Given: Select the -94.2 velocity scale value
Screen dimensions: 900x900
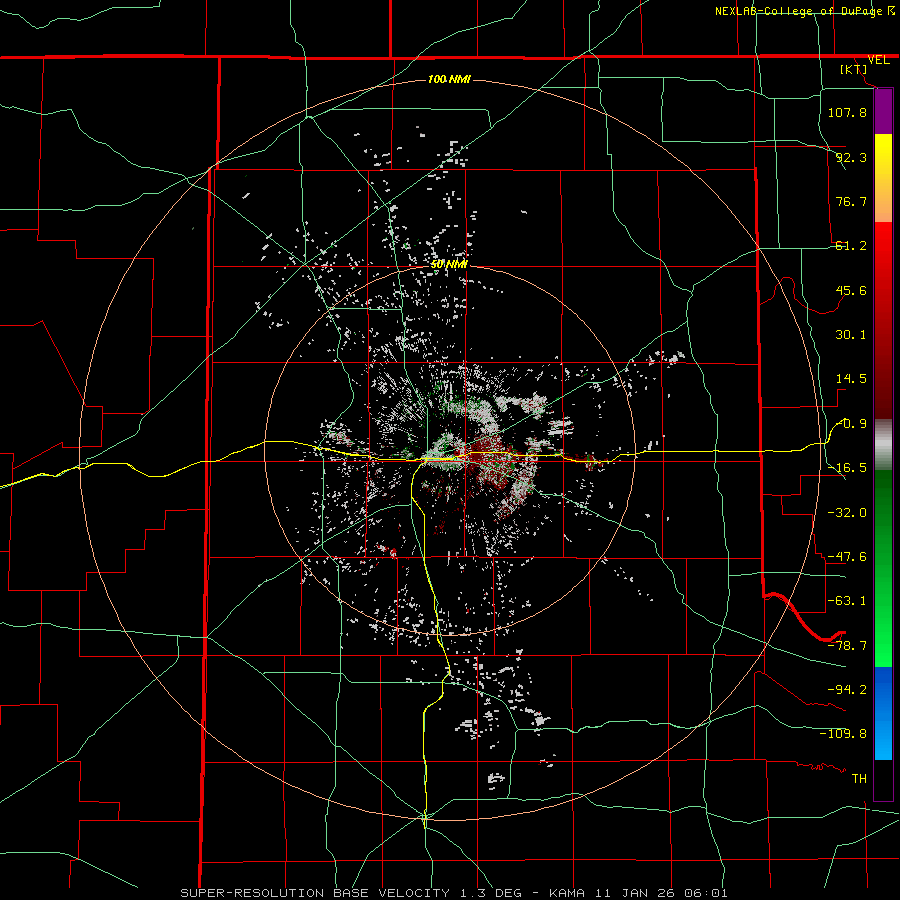Looking at the screenshot, I should (847, 689).
